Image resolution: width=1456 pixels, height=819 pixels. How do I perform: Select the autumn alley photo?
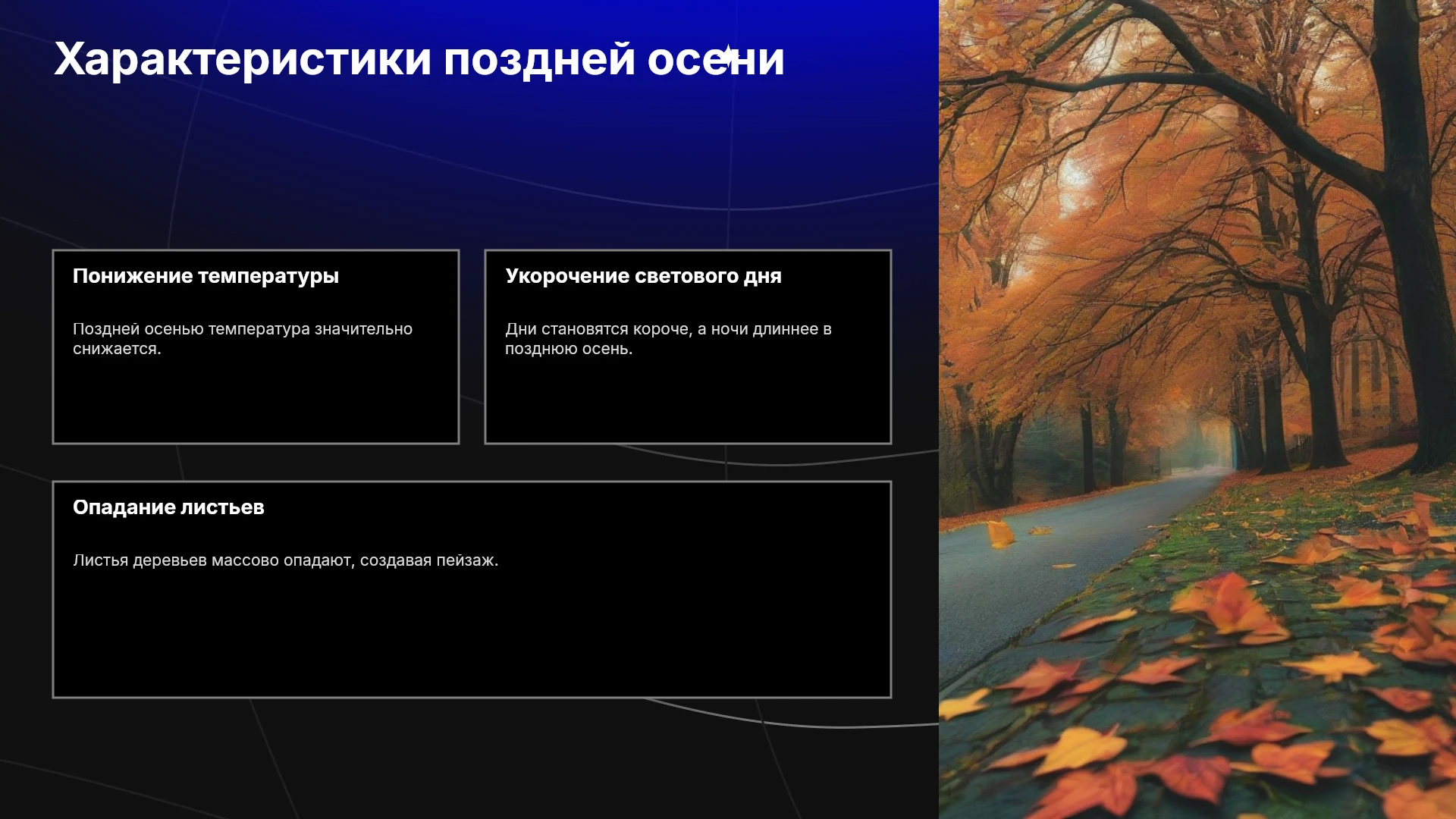point(1197,409)
